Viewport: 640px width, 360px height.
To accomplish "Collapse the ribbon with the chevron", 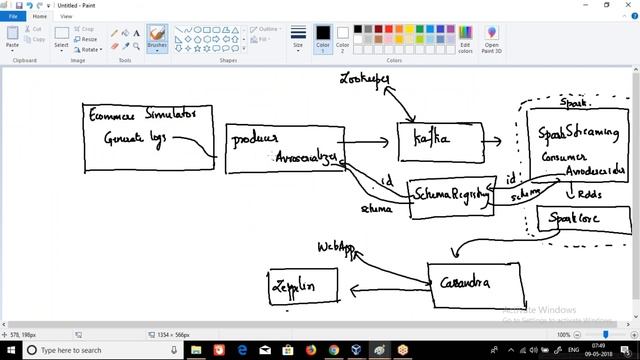I will [x=624, y=16].
